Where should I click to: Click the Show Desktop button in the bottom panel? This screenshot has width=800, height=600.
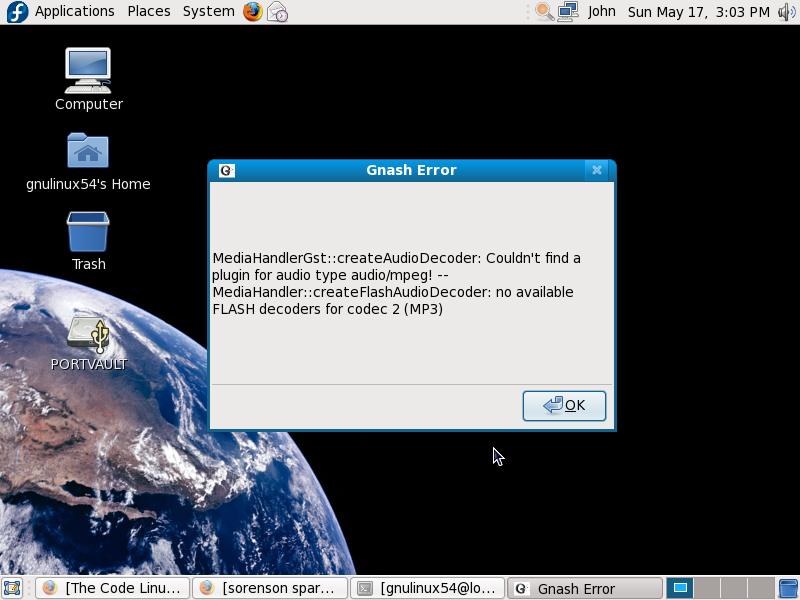coord(12,588)
